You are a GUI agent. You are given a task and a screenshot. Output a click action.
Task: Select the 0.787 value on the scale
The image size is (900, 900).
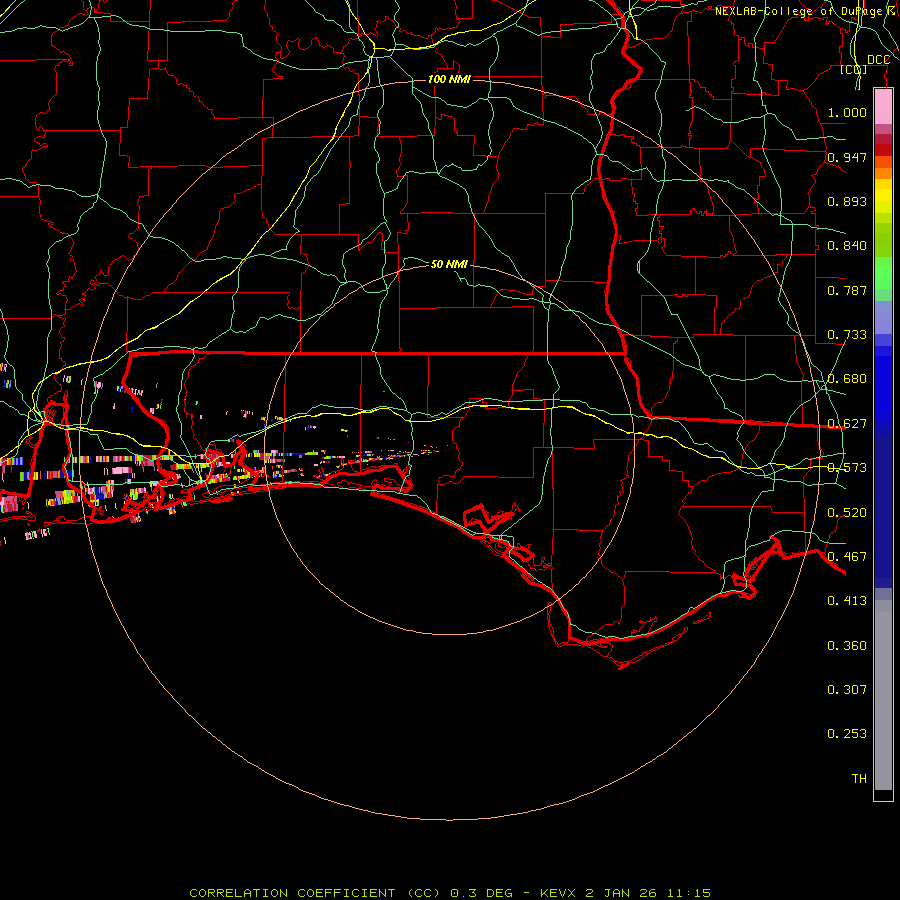[x=847, y=290]
